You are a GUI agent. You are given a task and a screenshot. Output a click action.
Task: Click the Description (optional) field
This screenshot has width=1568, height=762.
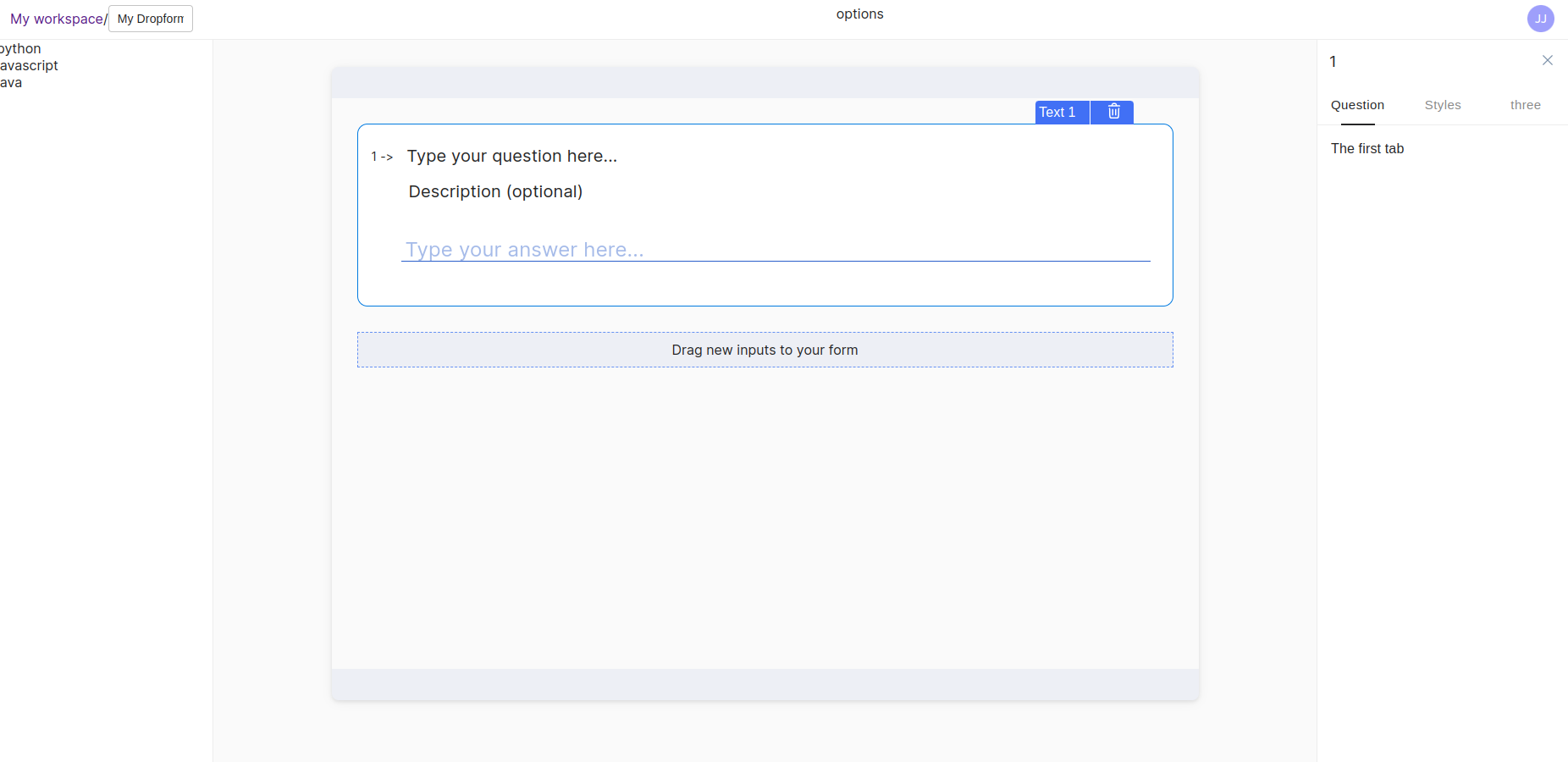point(495,191)
